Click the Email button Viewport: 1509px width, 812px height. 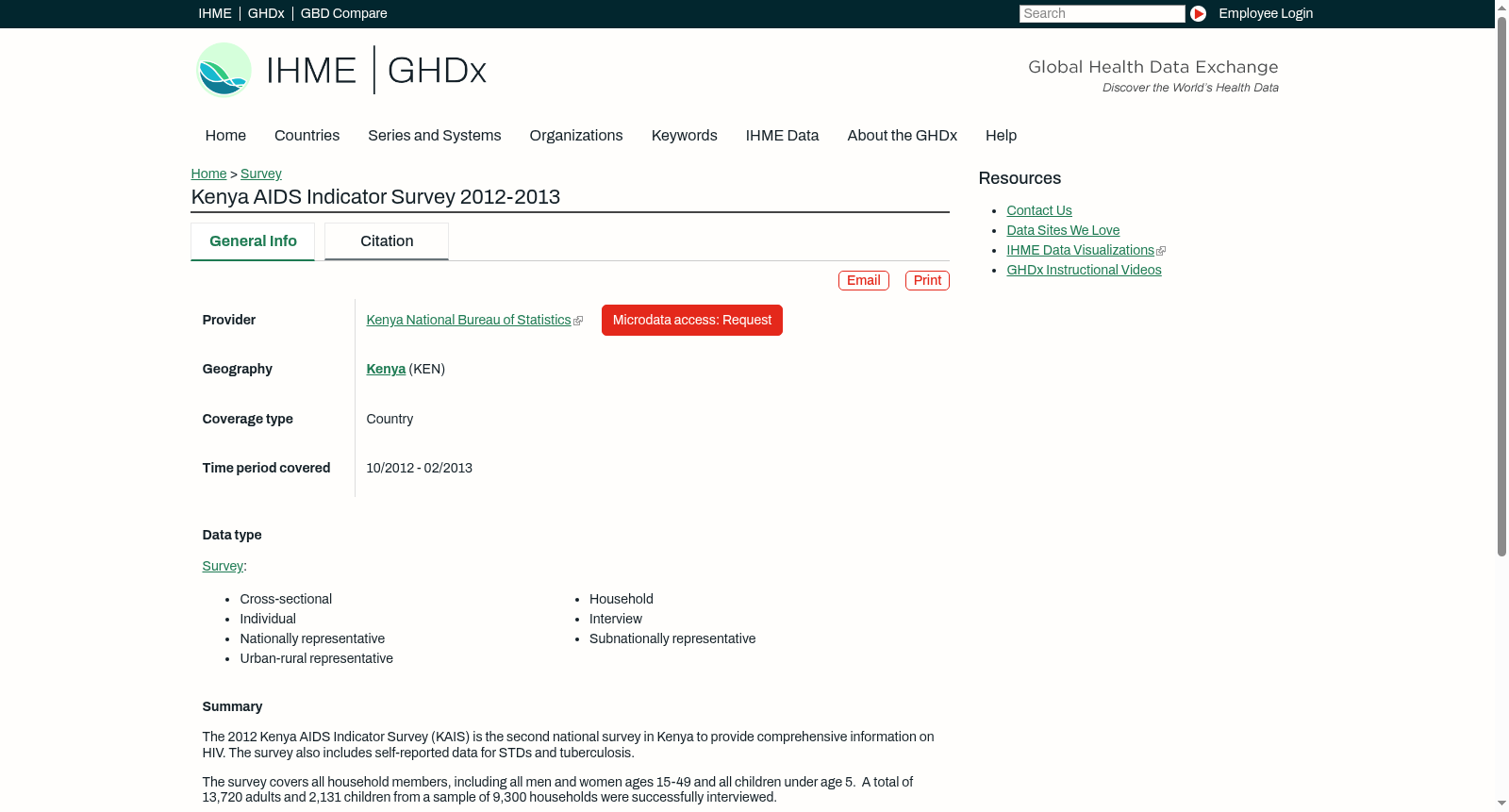(864, 281)
